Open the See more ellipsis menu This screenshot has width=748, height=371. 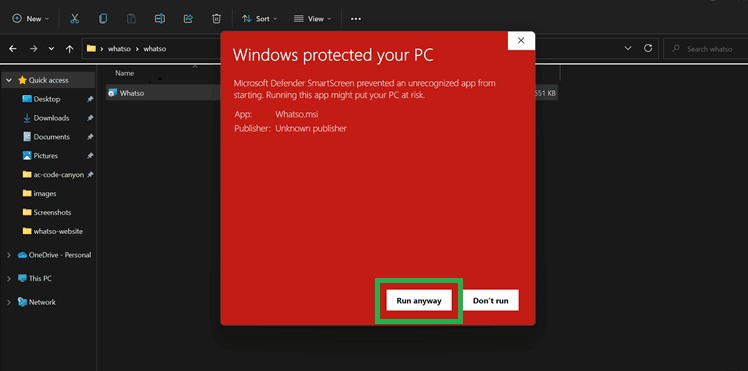(355, 19)
